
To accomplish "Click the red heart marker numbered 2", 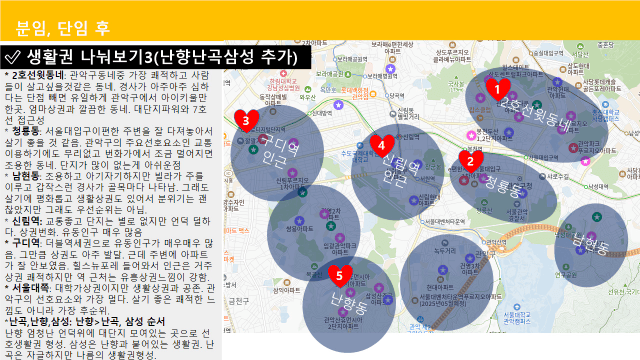I will click(471, 161).
